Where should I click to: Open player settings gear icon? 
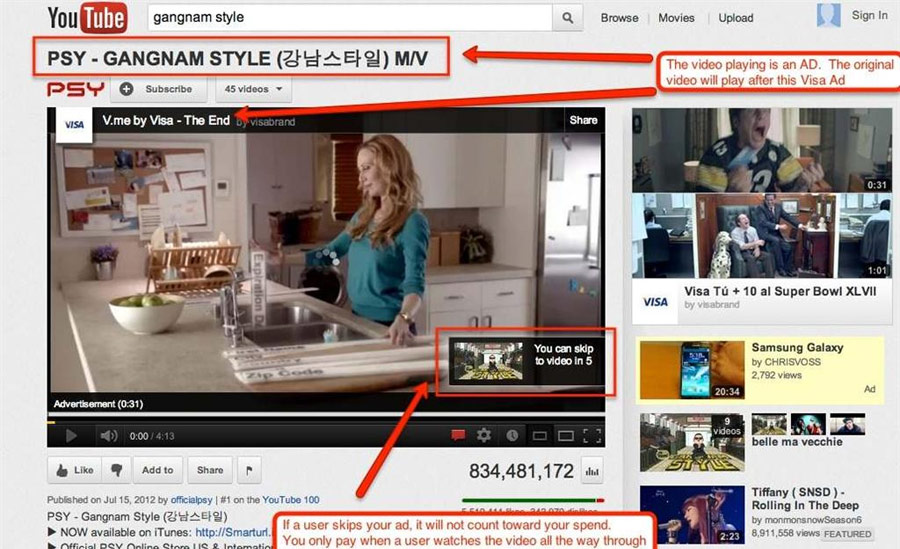[x=484, y=435]
